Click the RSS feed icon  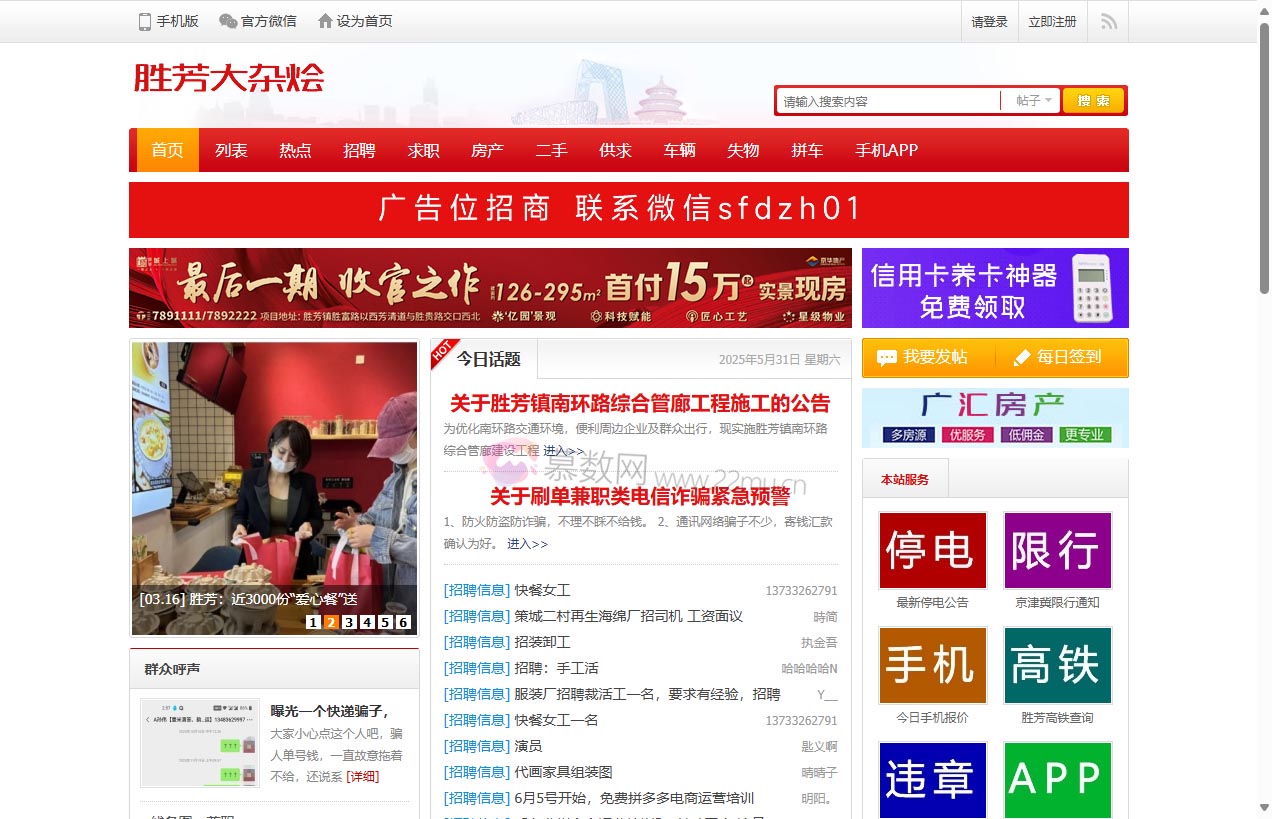1108,21
